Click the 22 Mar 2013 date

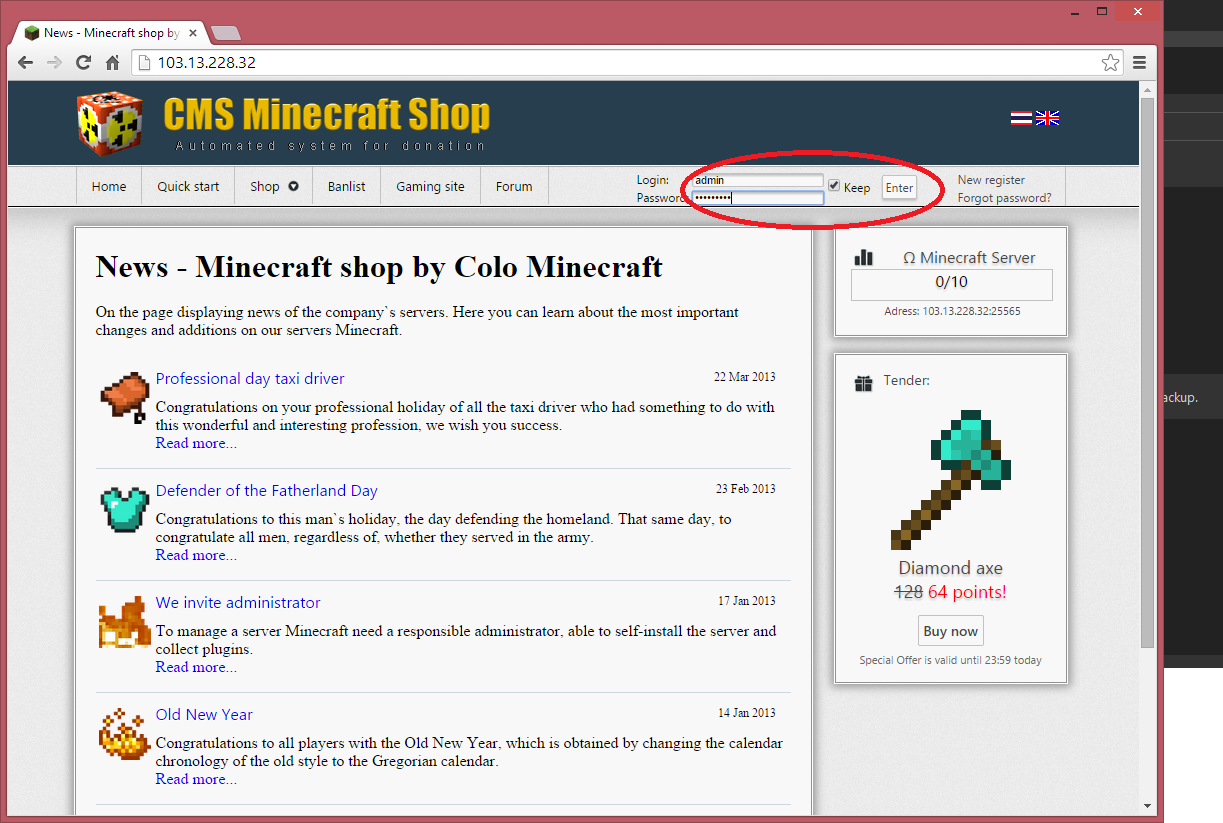coord(744,377)
